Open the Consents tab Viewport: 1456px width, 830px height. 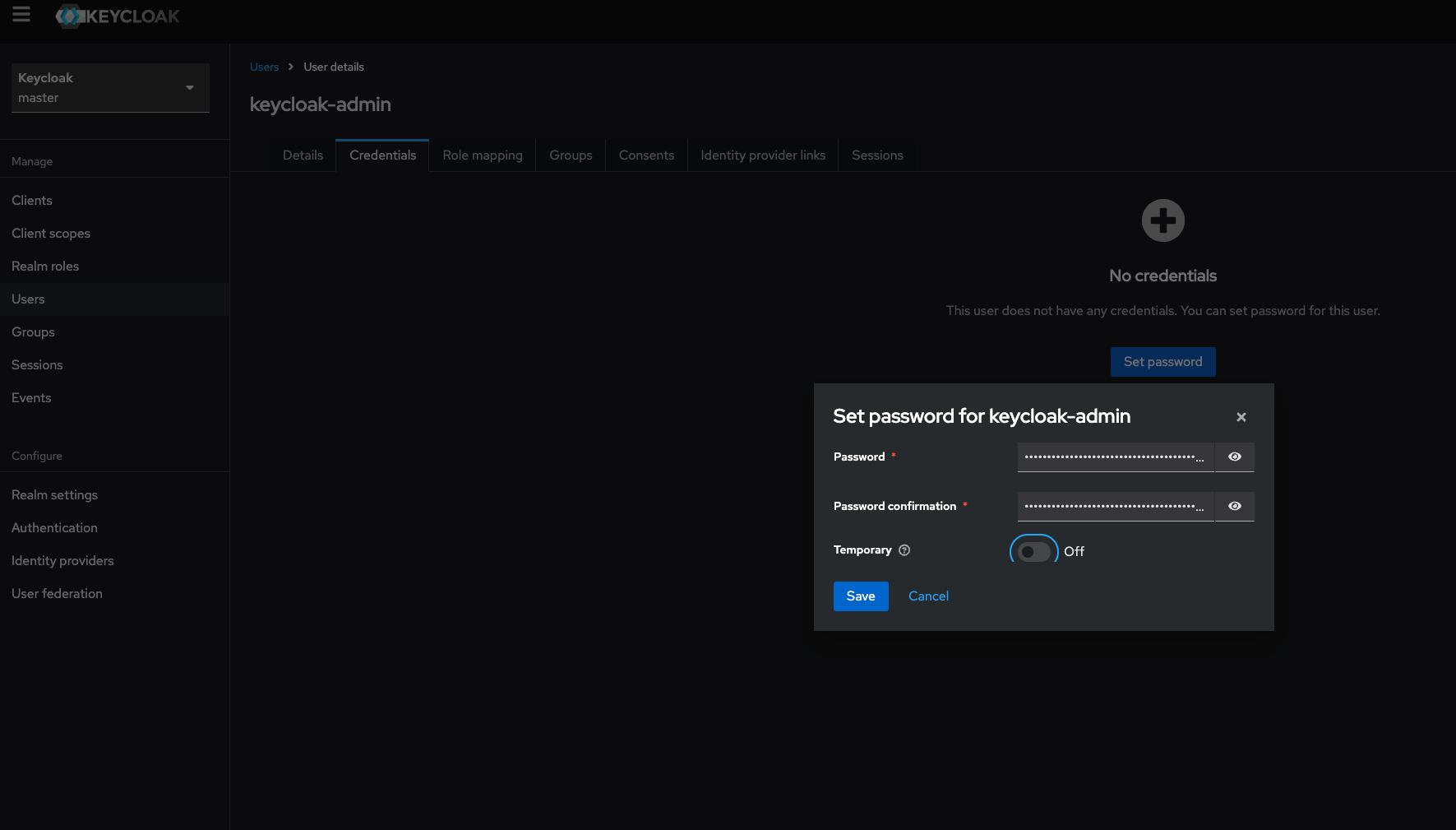tap(646, 155)
